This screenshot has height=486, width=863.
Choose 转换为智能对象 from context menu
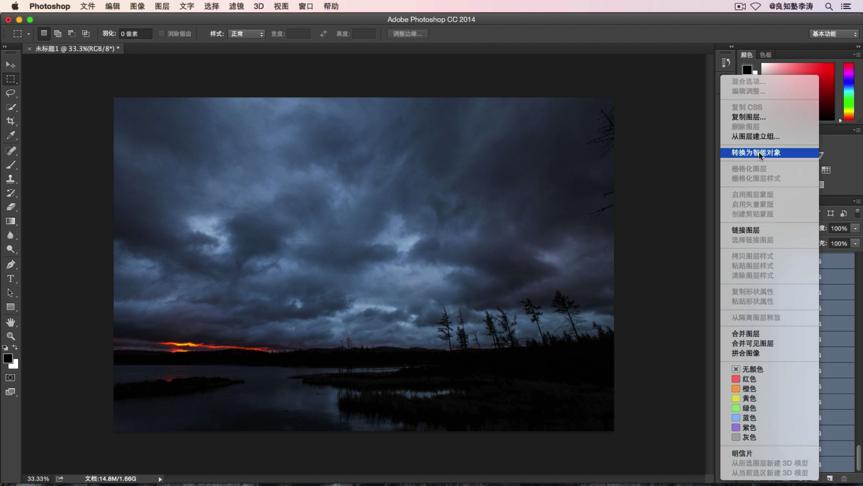(756, 153)
